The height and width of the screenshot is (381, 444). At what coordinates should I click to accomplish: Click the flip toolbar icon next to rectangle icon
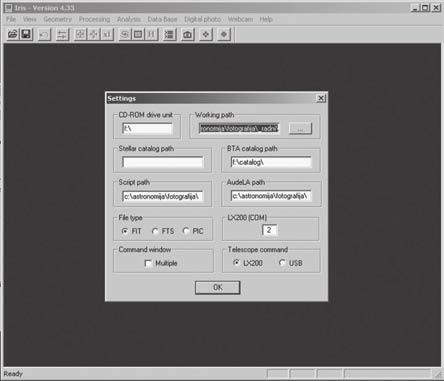[151, 34]
